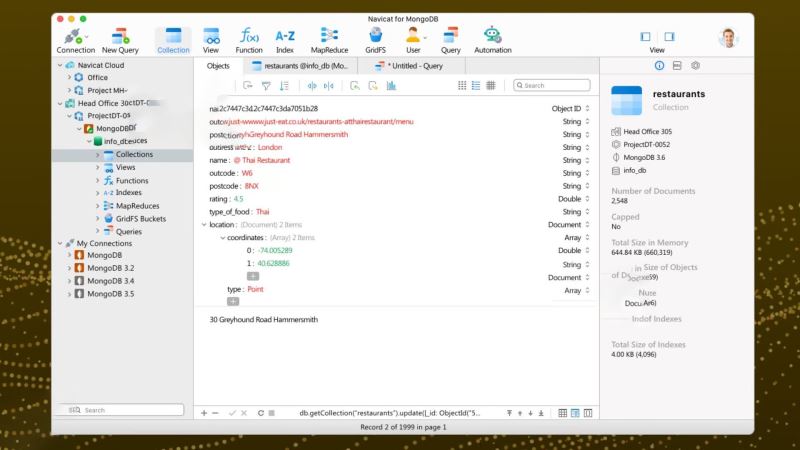Open the User toolbar icon
The width and height of the screenshot is (800, 450).
[413, 40]
